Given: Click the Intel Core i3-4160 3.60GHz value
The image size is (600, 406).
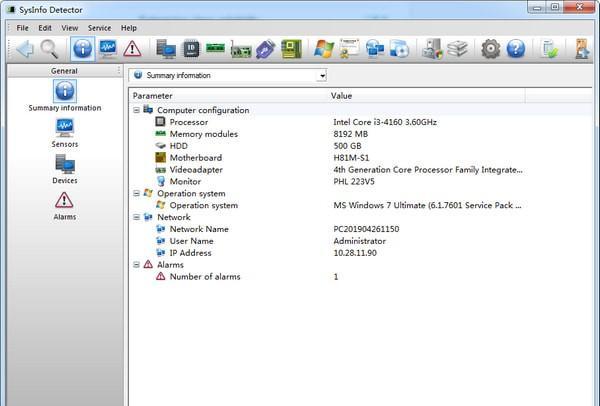Looking at the screenshot, I should pyautogui.click(x=385, y=122).
